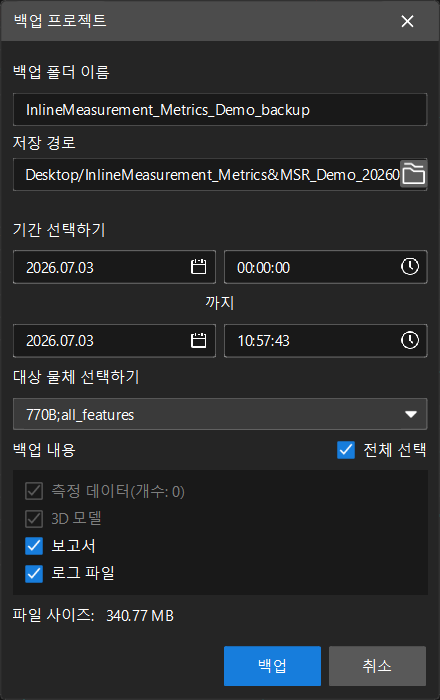440x700 pixels.
Task: Open calendar picker for end date
Action: click(x=199, y=341)
